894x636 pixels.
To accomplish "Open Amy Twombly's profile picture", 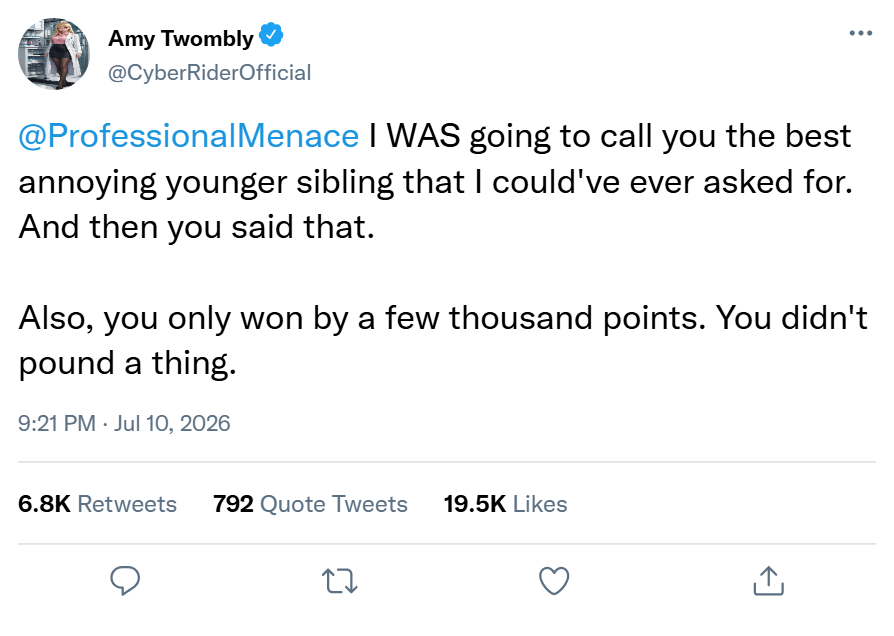I will (54, 54).
